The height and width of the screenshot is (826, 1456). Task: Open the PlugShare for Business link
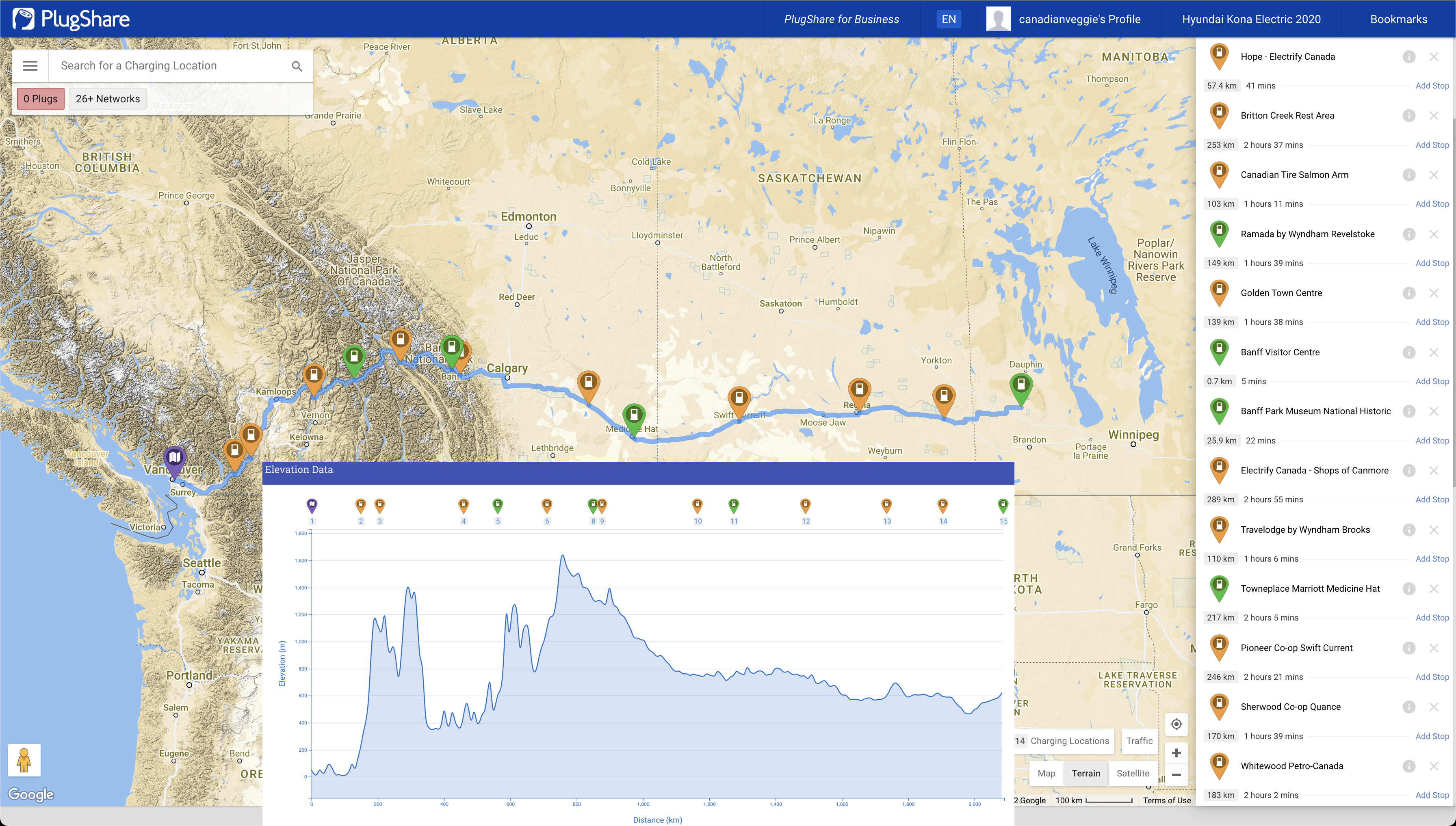point(841,19)
